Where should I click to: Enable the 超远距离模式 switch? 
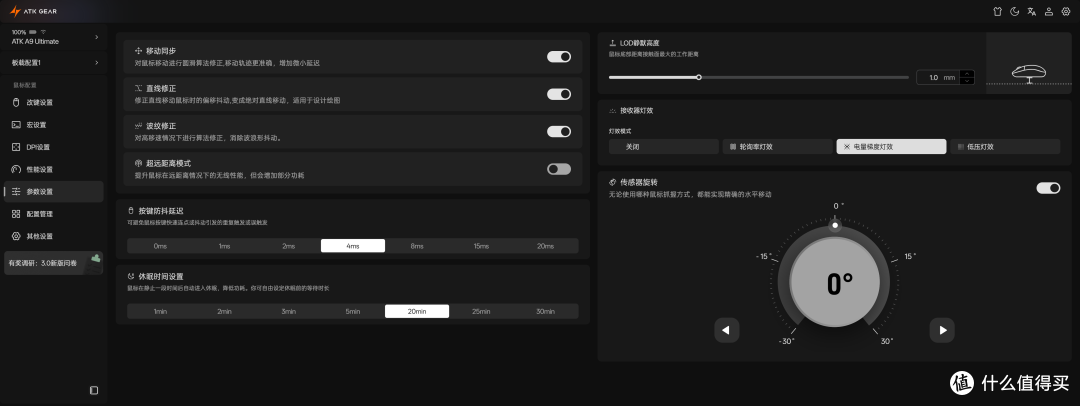pos(559,168)
